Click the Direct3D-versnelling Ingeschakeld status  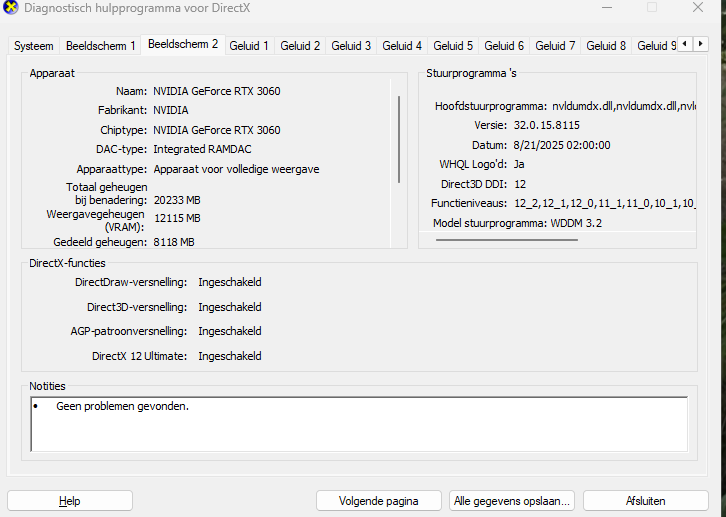pyautogui.click(x=230, y=307)
